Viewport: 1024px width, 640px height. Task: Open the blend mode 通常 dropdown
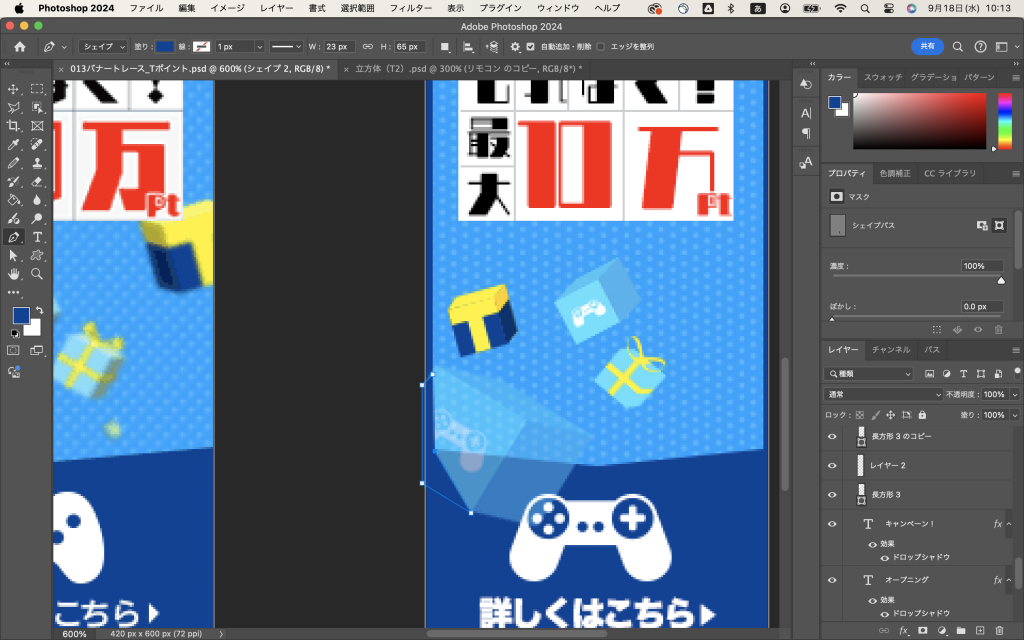868,395
